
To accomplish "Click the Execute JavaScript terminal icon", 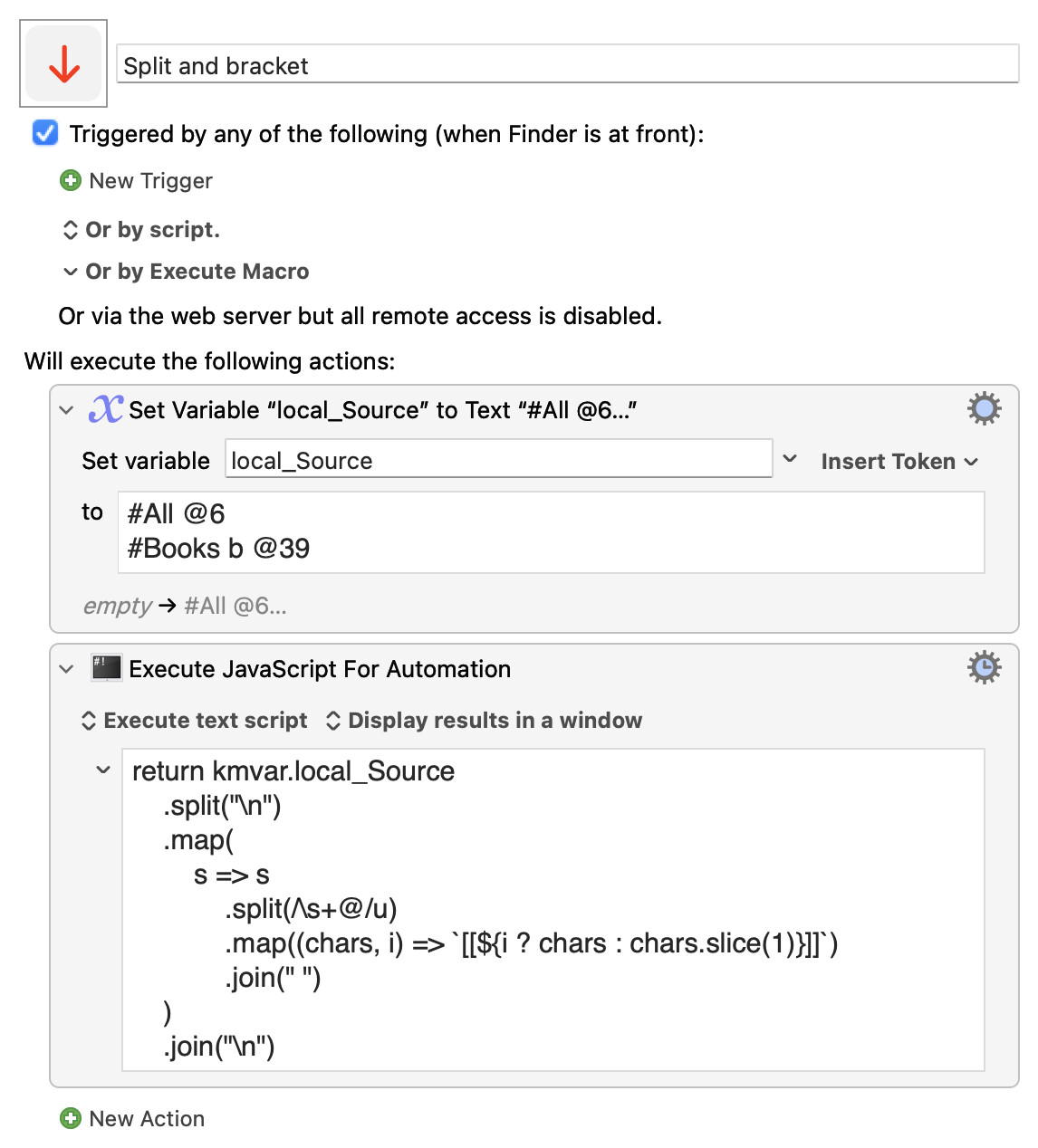I will coord(106,668).
